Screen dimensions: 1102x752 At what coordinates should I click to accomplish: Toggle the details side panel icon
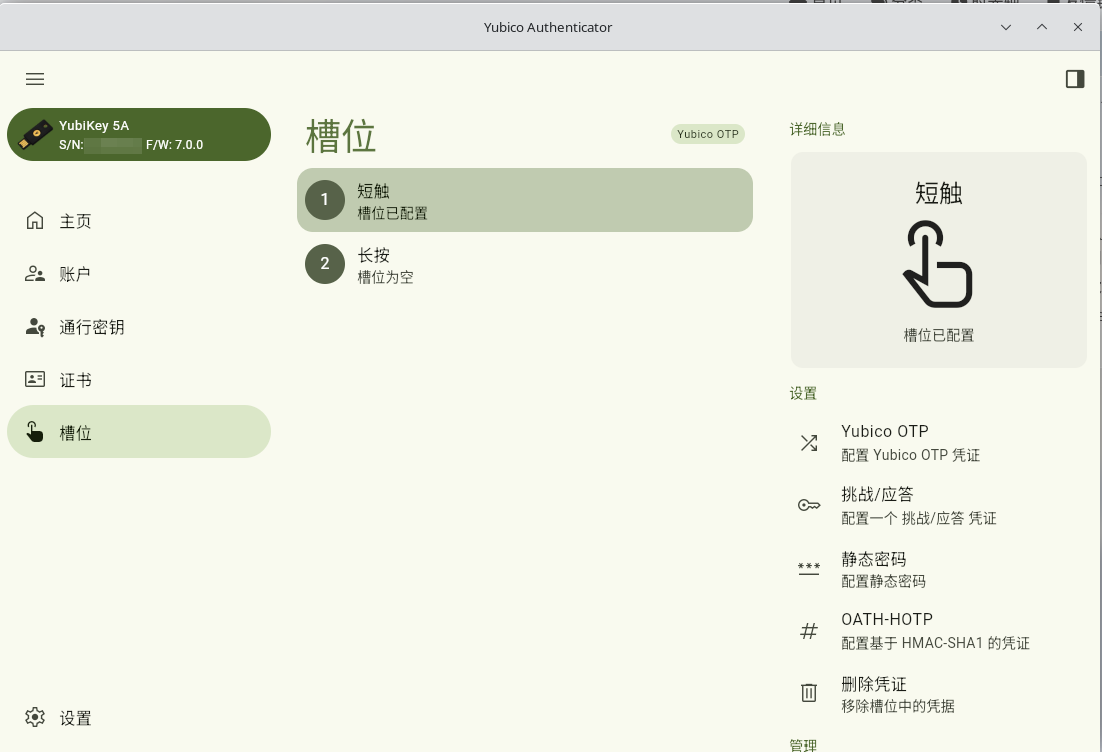pos(1075,79)
